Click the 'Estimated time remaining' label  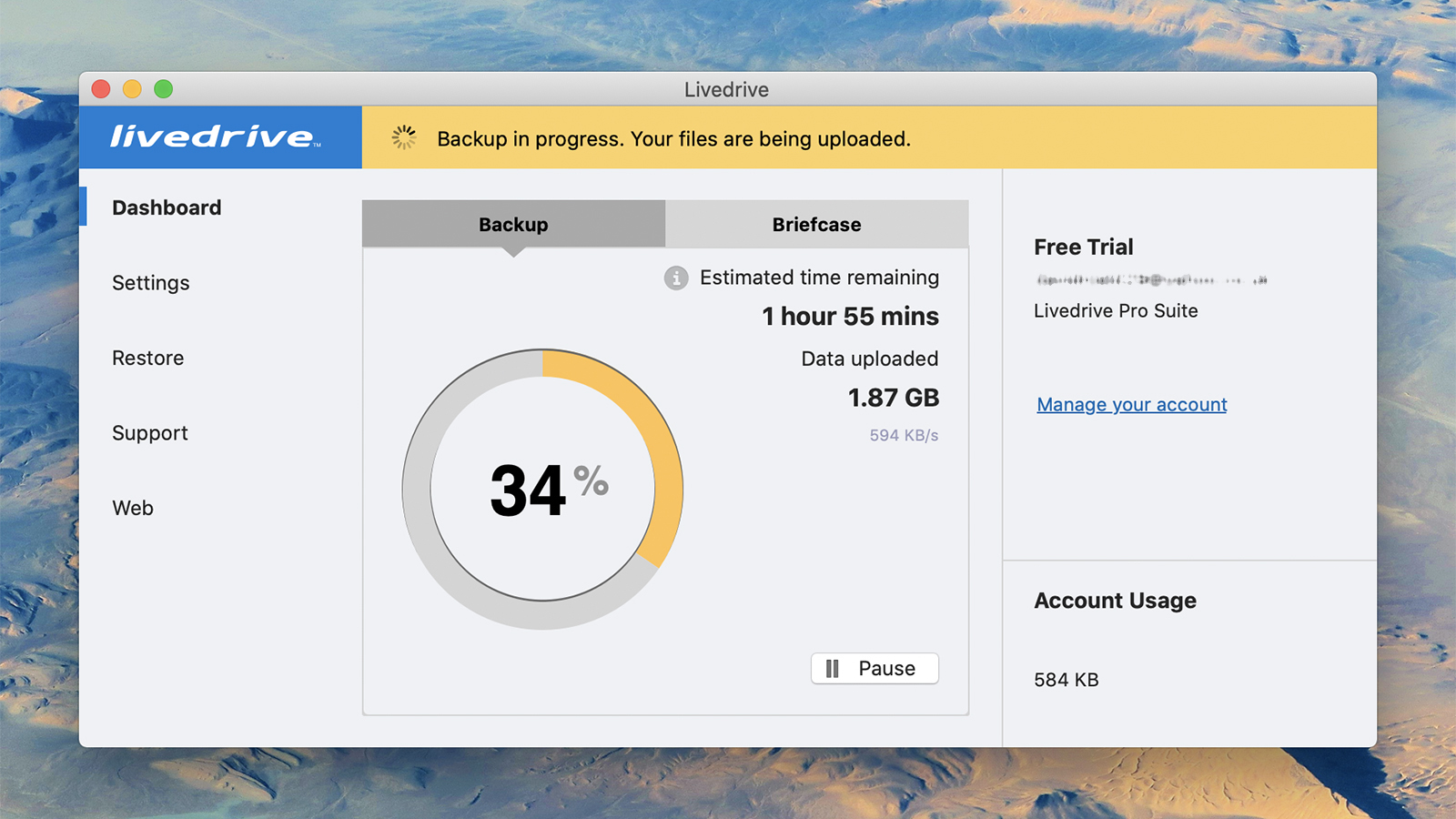pyautogui.click(x=819, y=278)
